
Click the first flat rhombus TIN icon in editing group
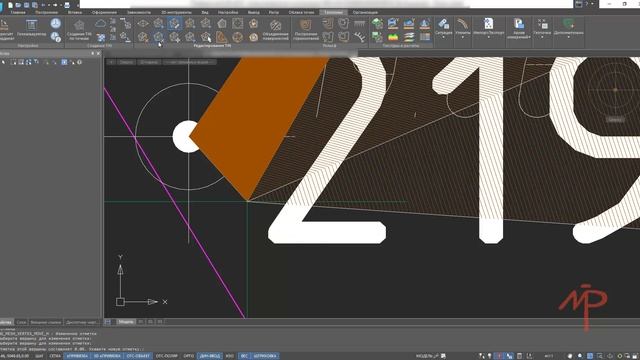click(x=143, y=23)
